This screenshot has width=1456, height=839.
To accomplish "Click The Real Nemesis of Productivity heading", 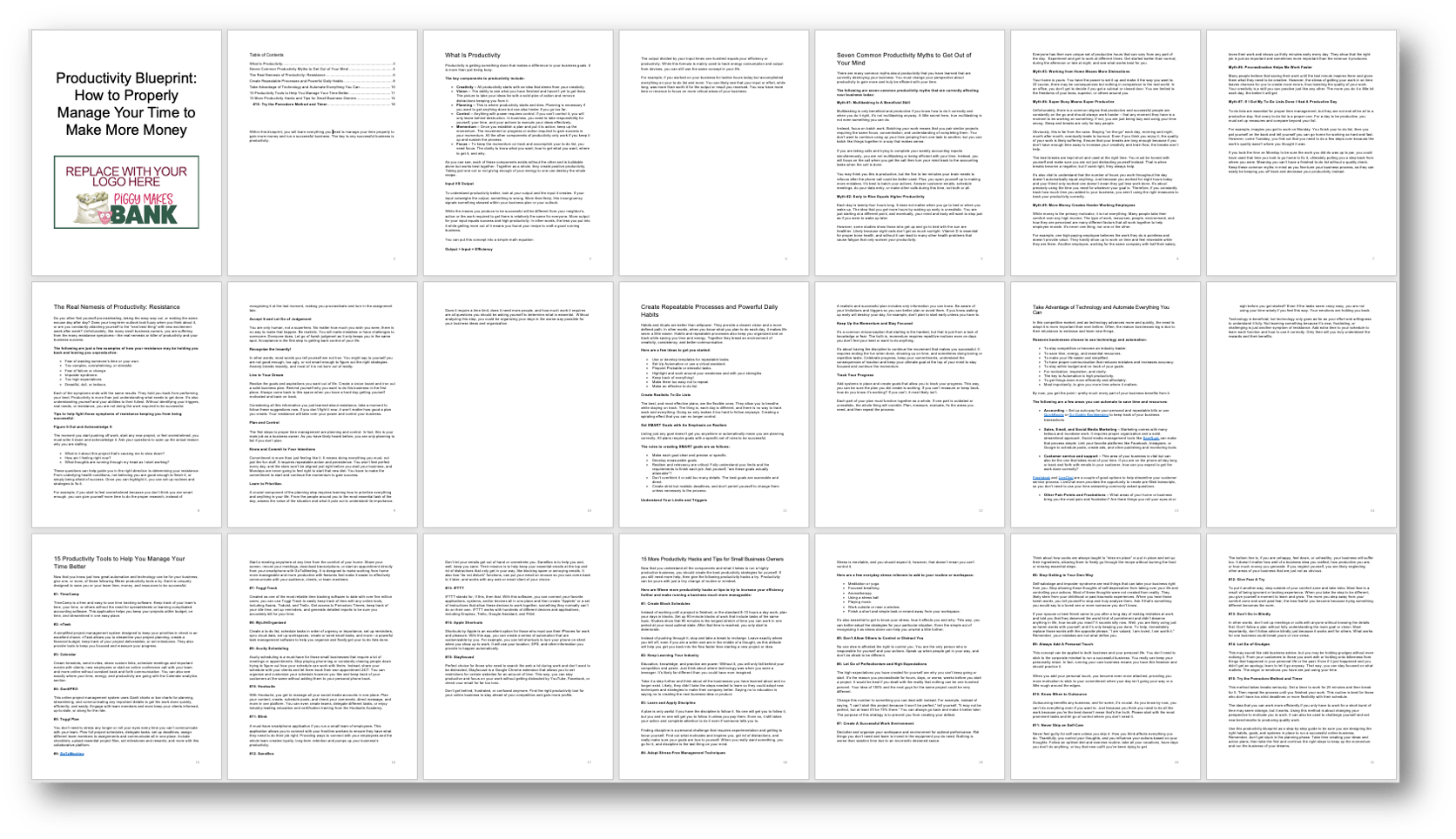I will click(x=117, y=307).
